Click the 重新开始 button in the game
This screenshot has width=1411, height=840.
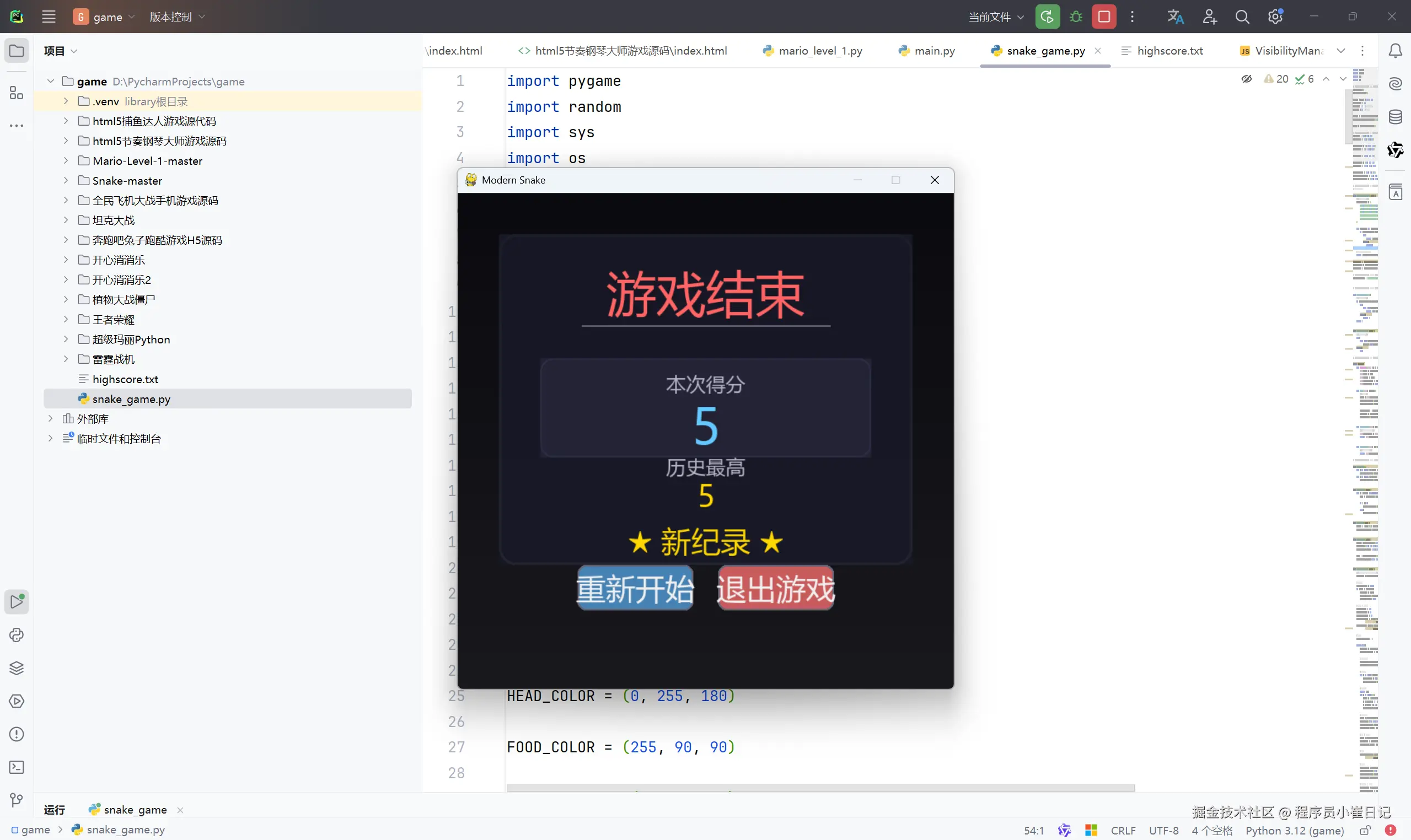pos(635,589)
